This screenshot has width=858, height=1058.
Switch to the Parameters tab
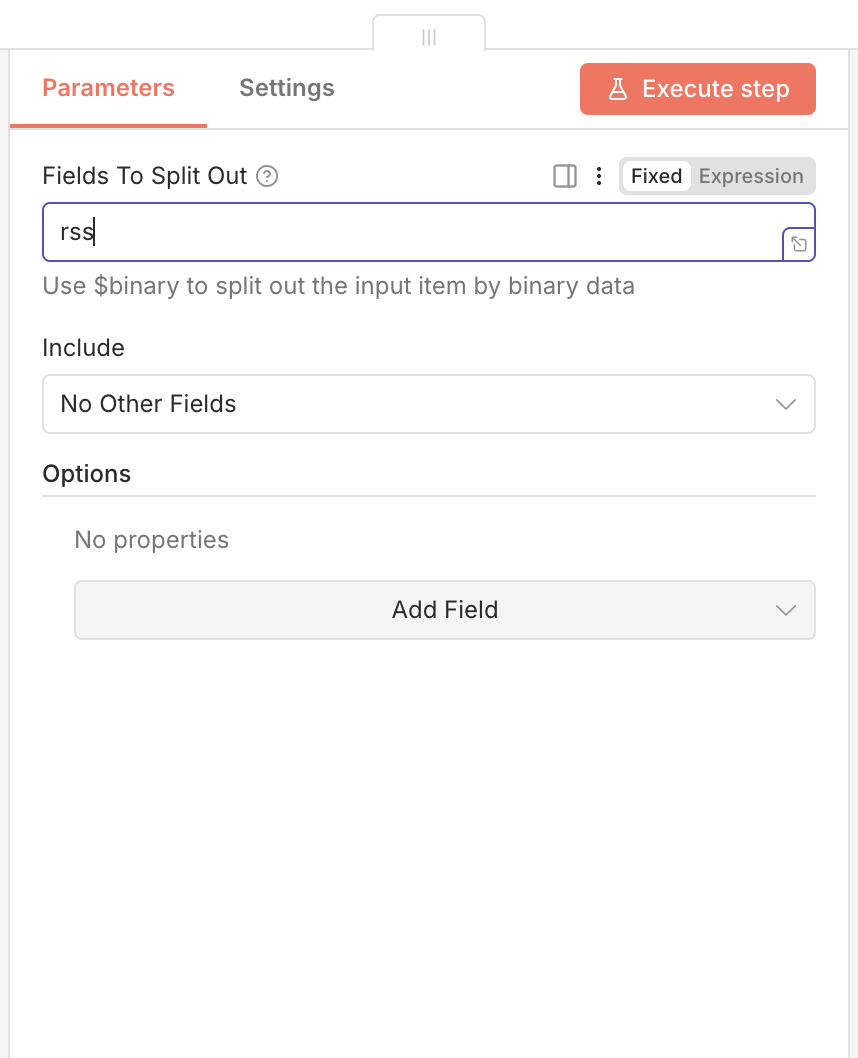click(x=108, y=88)
